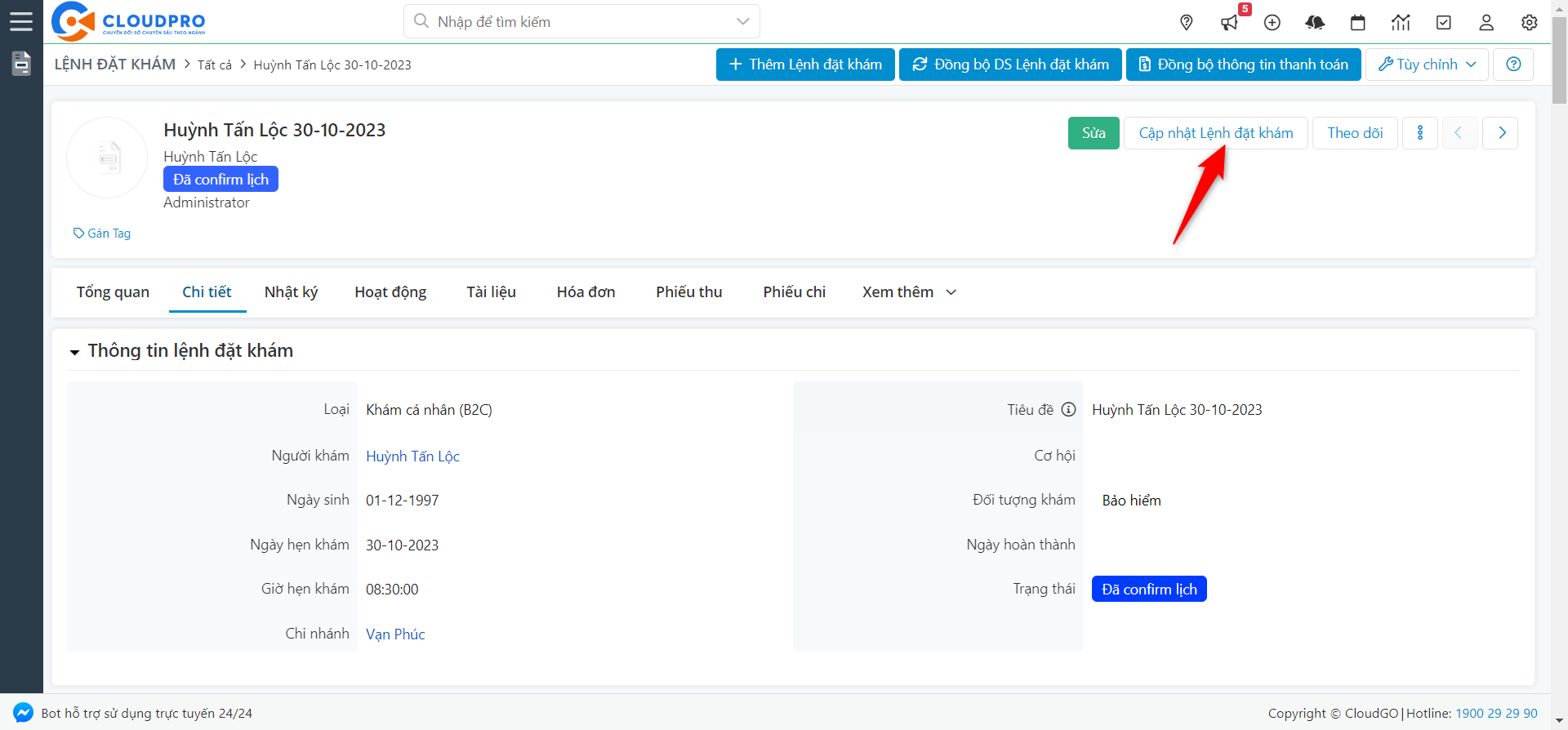1568x730 pixels.
Task: Click the record avatar placeholder
Action: [107, 158]
